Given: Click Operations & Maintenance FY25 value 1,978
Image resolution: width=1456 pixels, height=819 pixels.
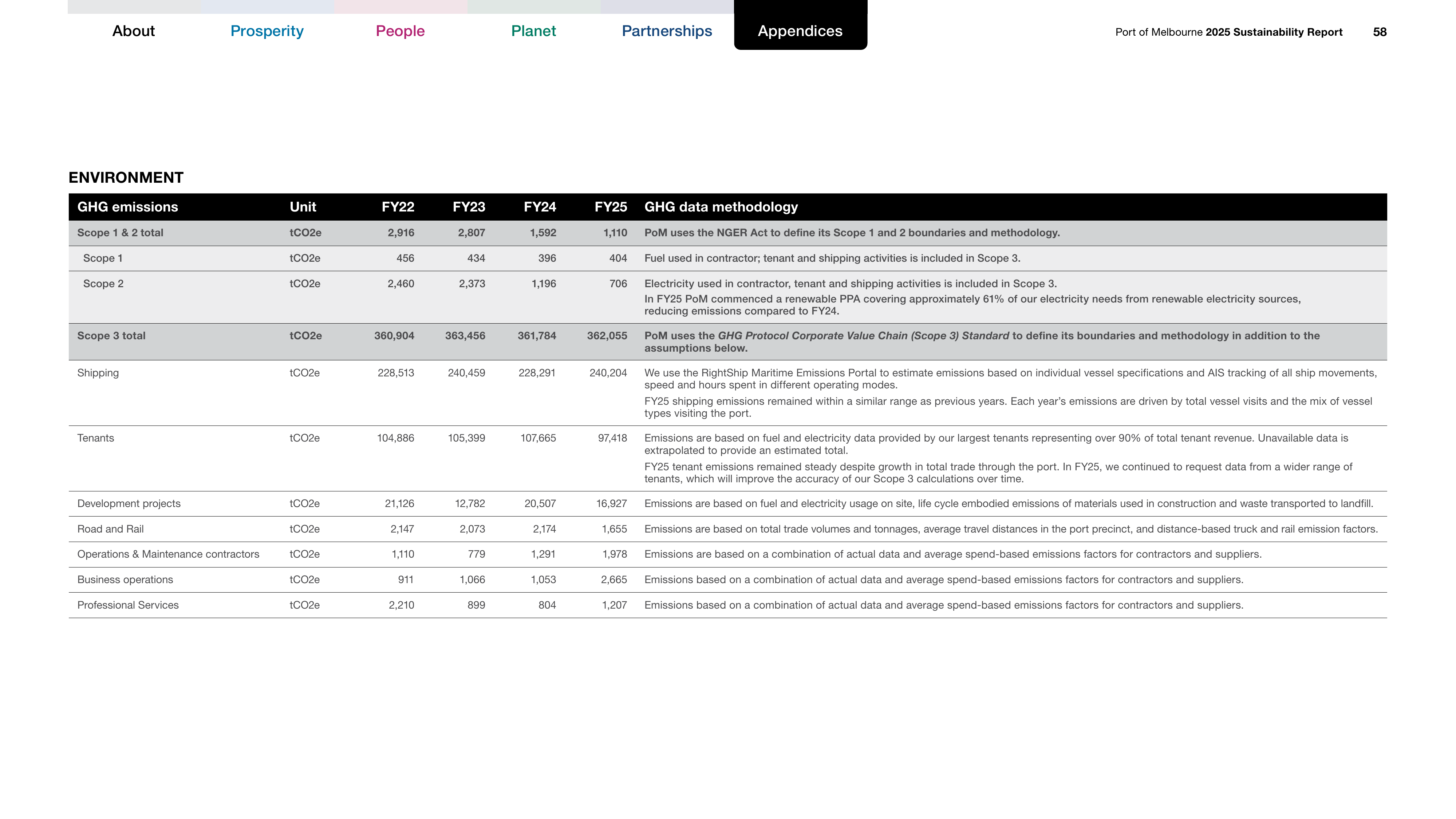Looking at the screenshot, I should tap(614, 554).
